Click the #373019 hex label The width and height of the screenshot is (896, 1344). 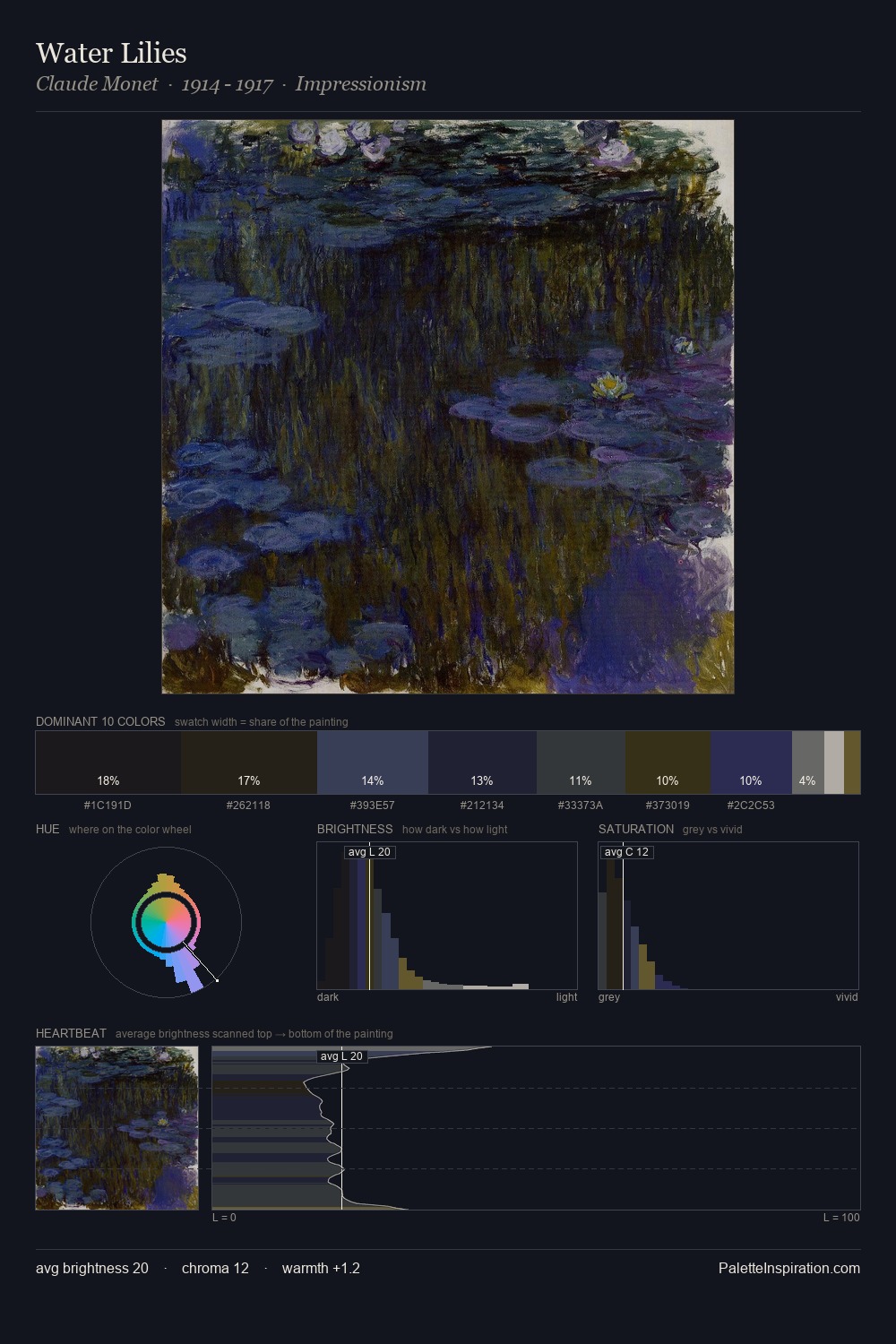pyautogui.click(x=668, y=806)
